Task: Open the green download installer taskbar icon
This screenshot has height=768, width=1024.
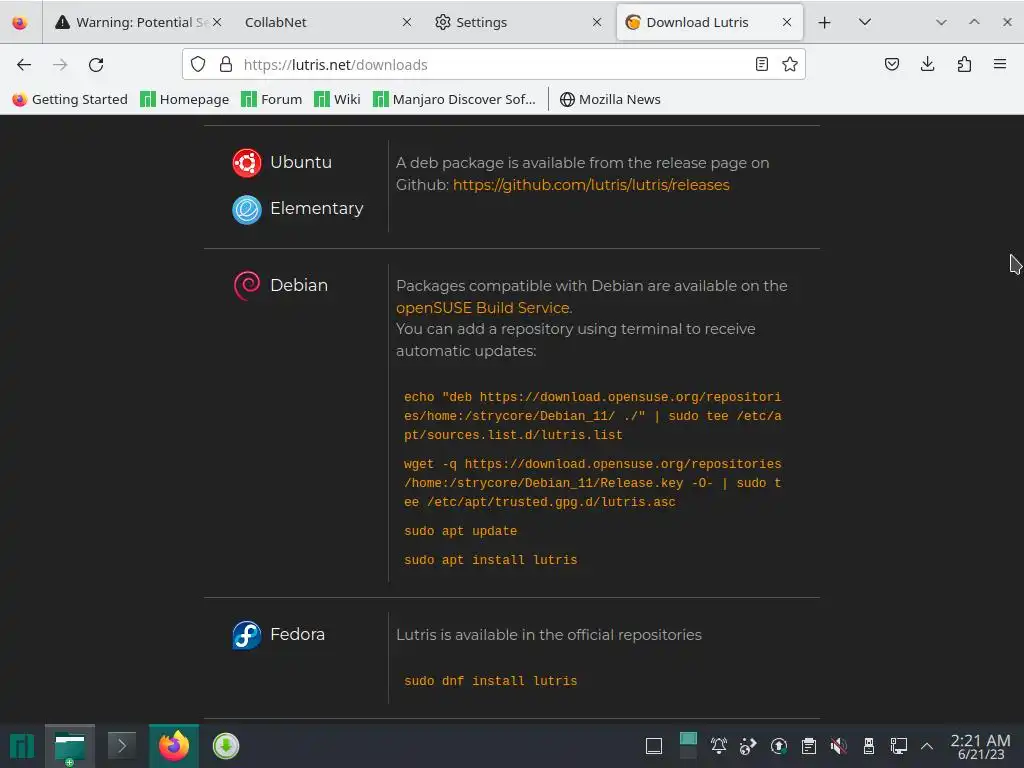Action: pos(226,746)
